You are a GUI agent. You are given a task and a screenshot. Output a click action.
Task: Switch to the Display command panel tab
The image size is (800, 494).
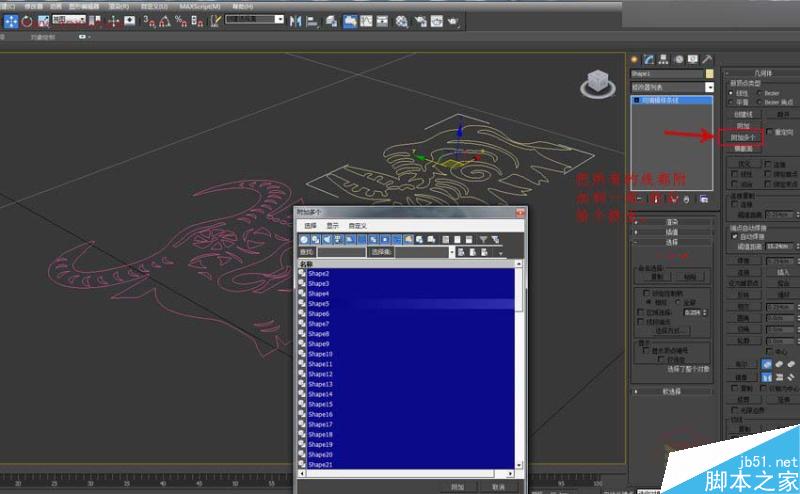(x=693, y=60)
